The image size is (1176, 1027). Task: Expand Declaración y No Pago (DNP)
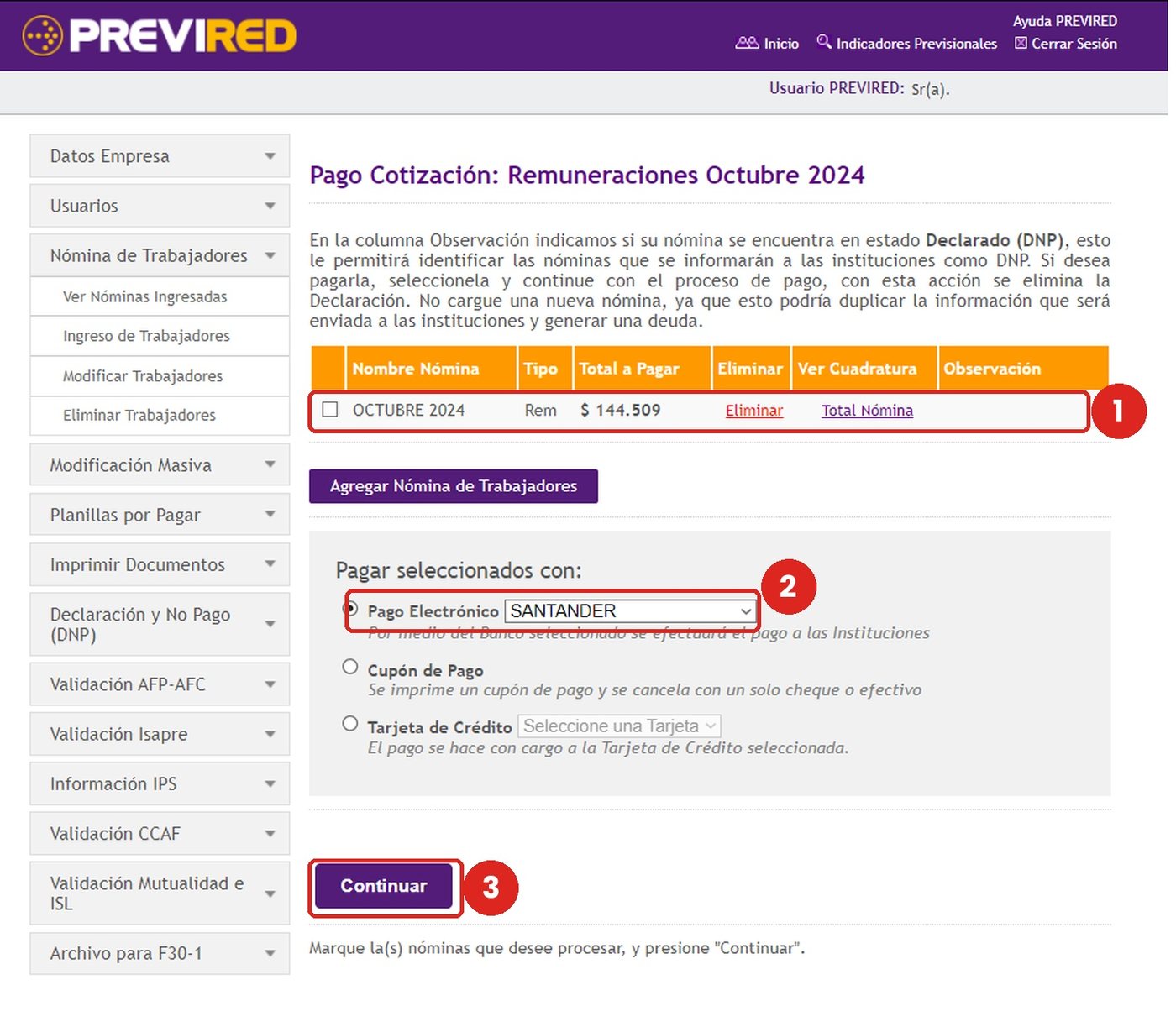click(160, 625)
